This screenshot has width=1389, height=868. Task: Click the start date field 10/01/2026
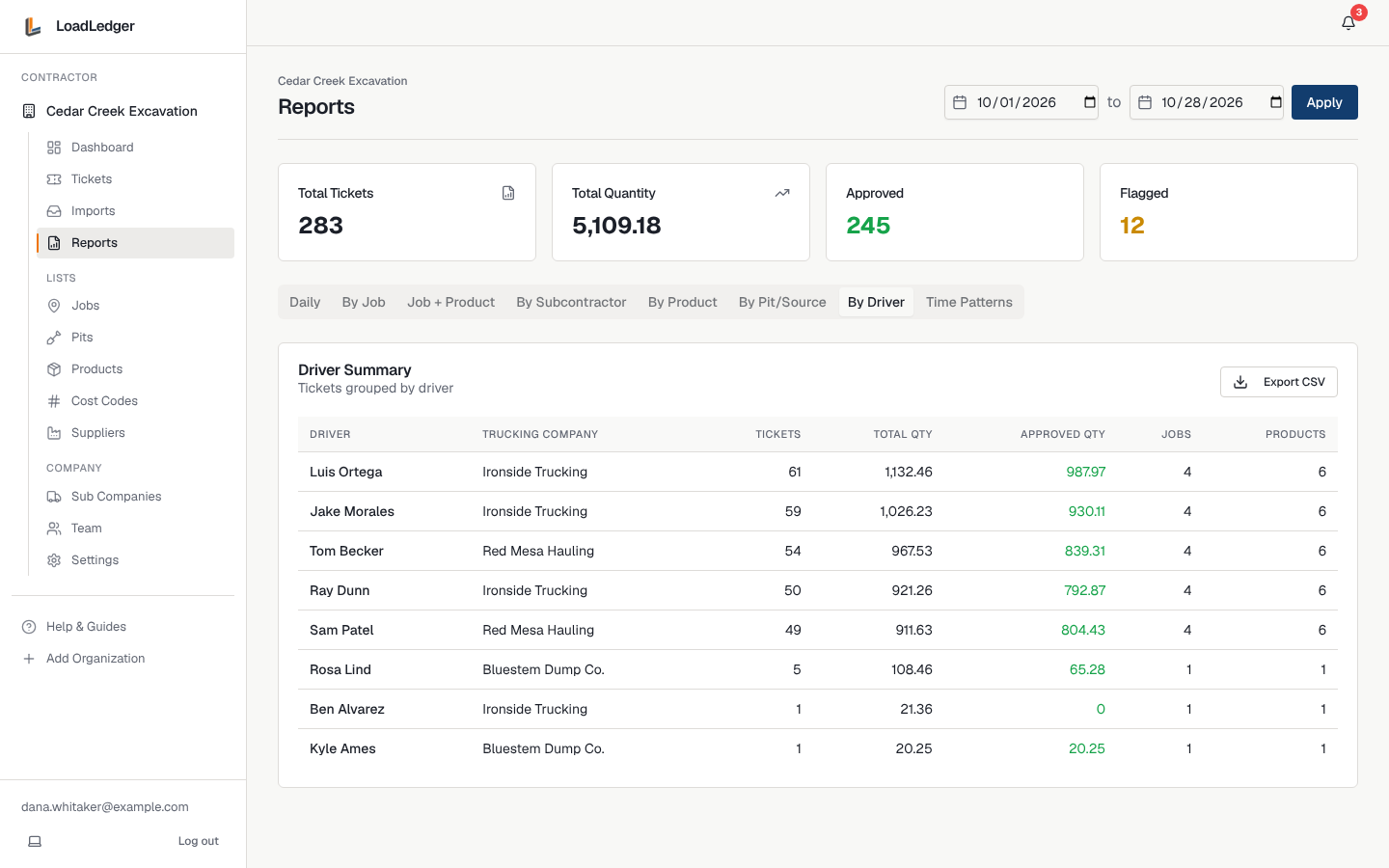pos(1021,102)
